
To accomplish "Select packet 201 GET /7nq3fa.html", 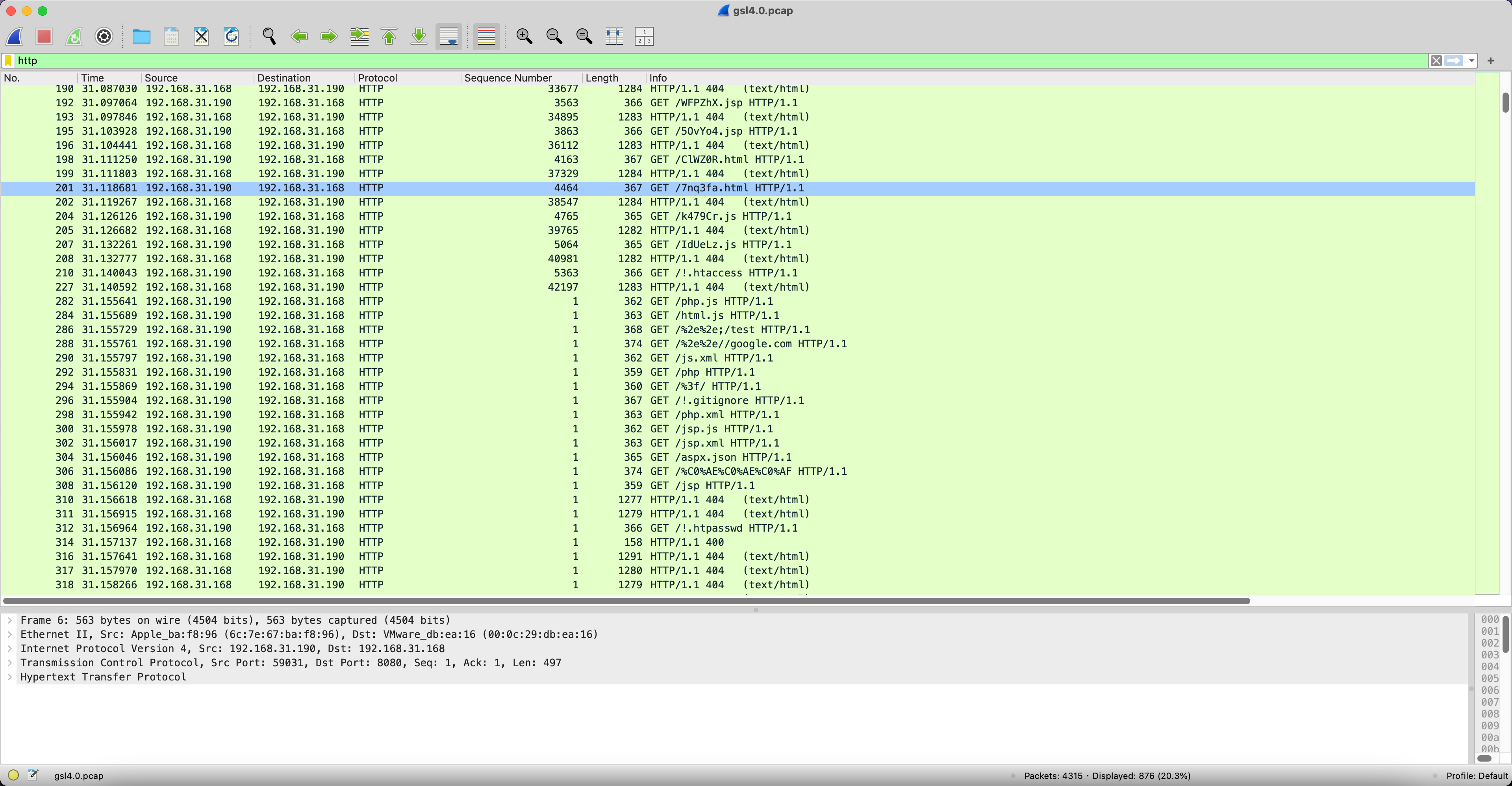I will click(737, 188).
